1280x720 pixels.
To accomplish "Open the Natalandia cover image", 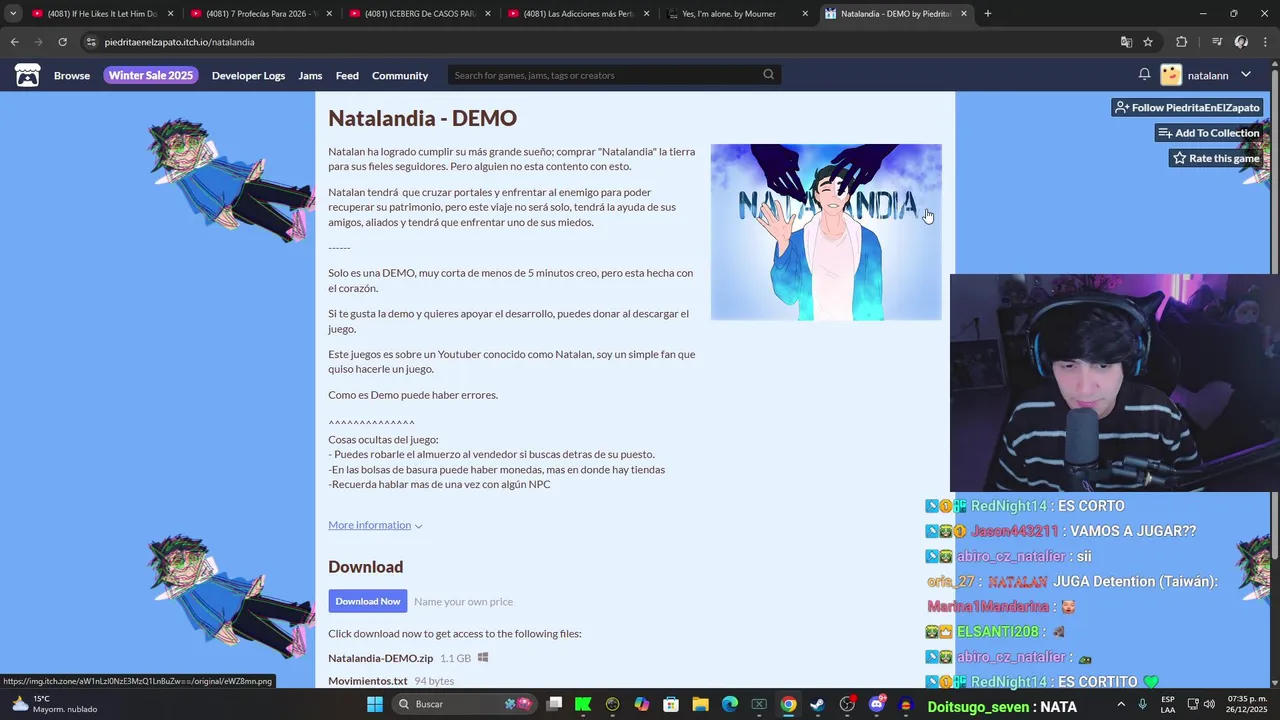I will click(826, 232).
